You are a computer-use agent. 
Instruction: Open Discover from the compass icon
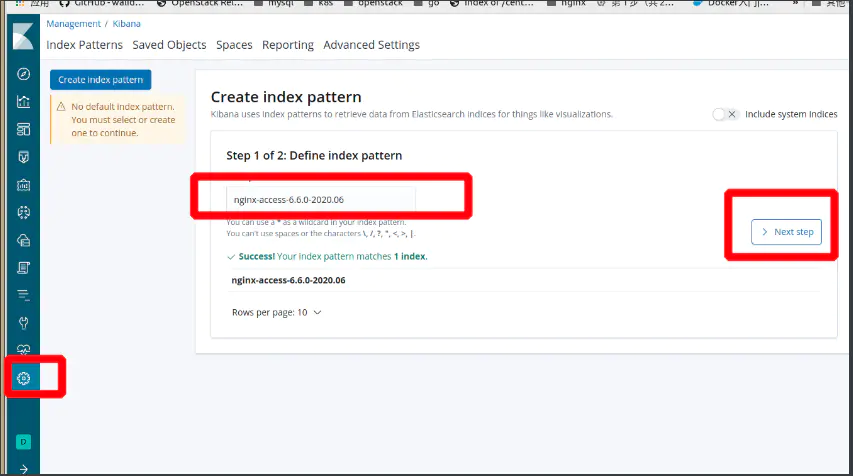23,74
